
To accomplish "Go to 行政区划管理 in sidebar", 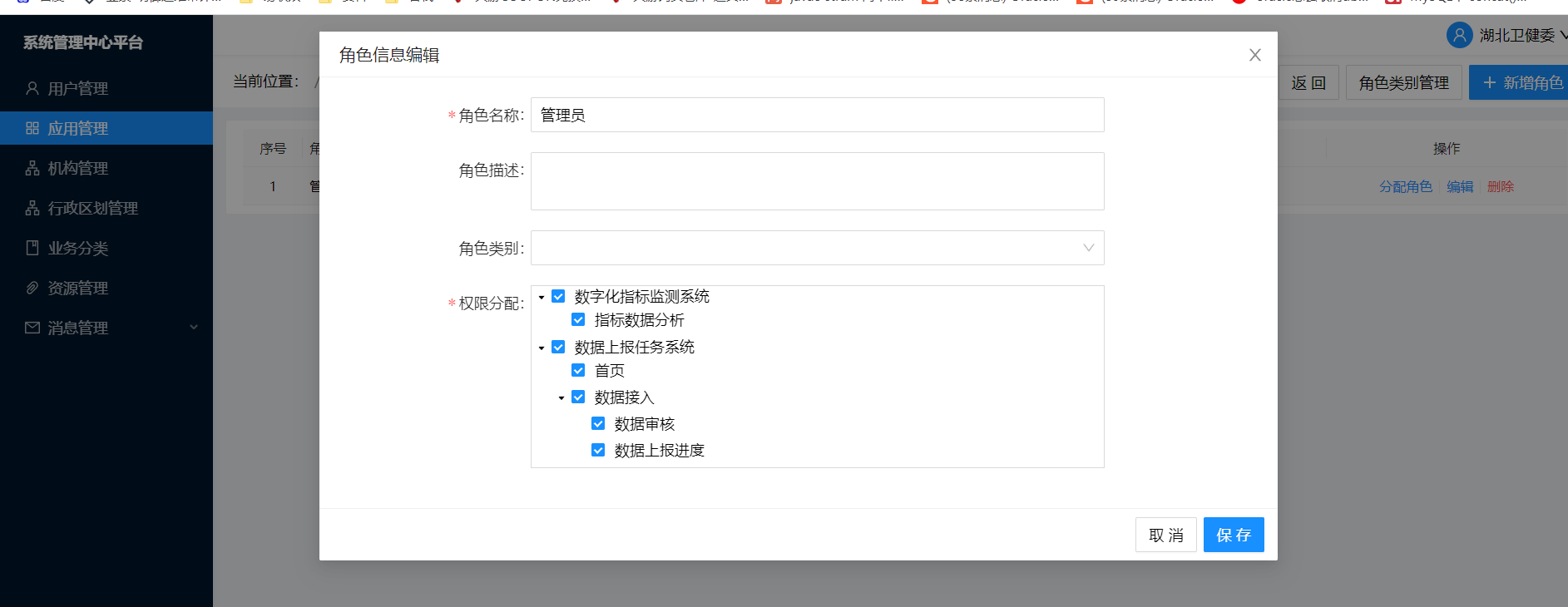I will tap(106, 208).
